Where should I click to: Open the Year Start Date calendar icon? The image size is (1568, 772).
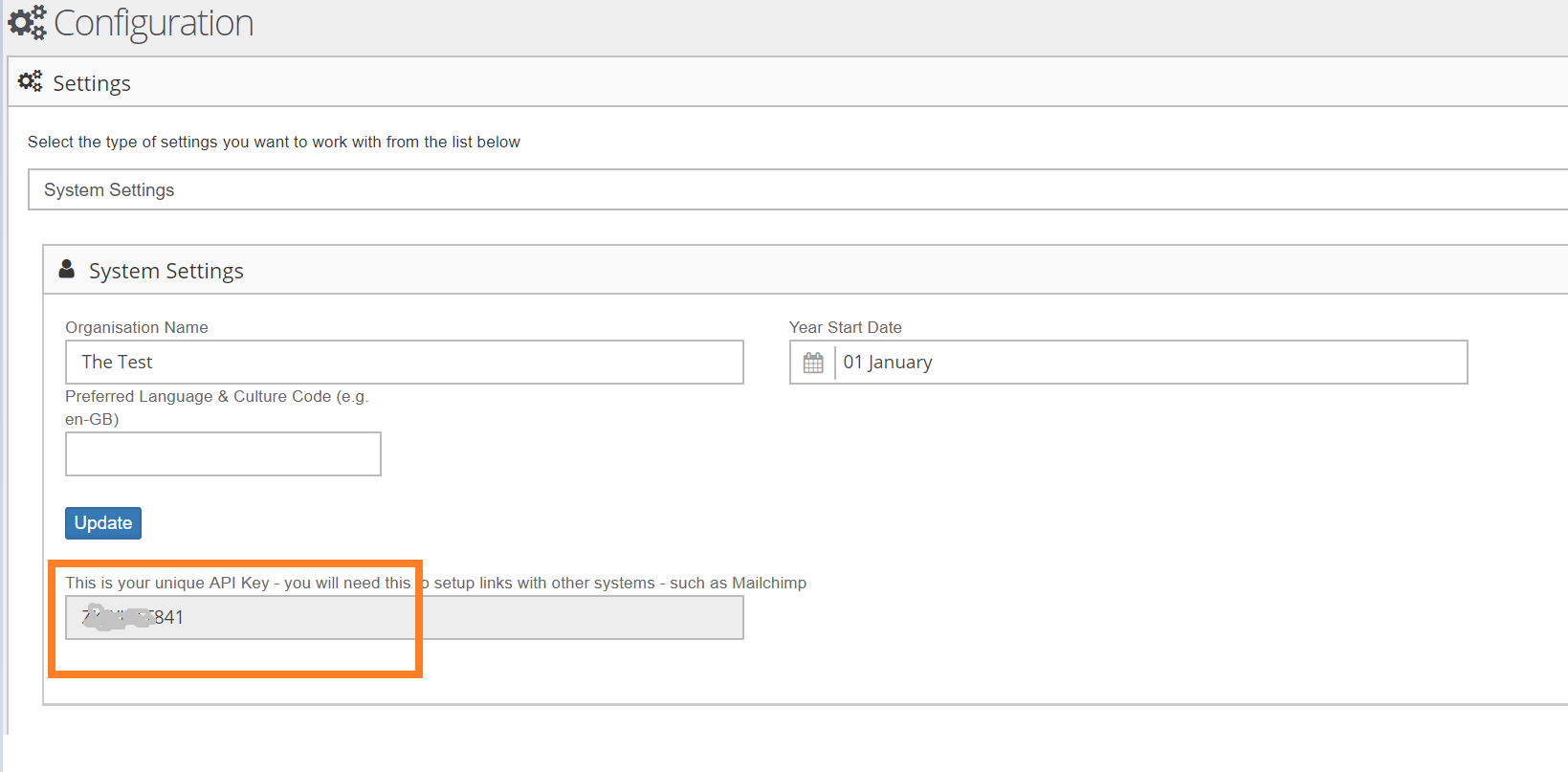(x=813, y=363)
